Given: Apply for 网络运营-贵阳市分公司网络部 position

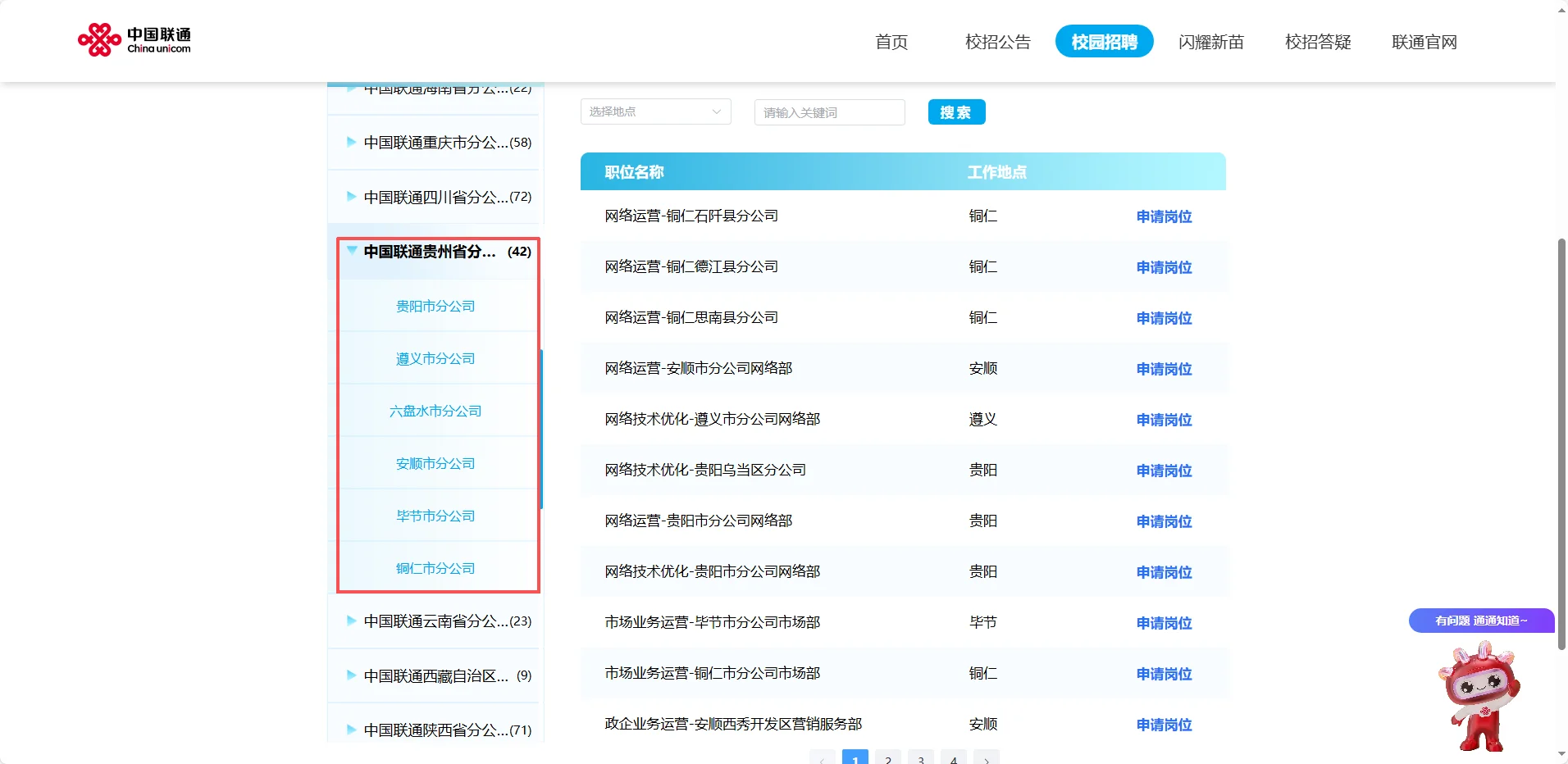Looking at the screenshot, I should click(x=1164, y=521).
